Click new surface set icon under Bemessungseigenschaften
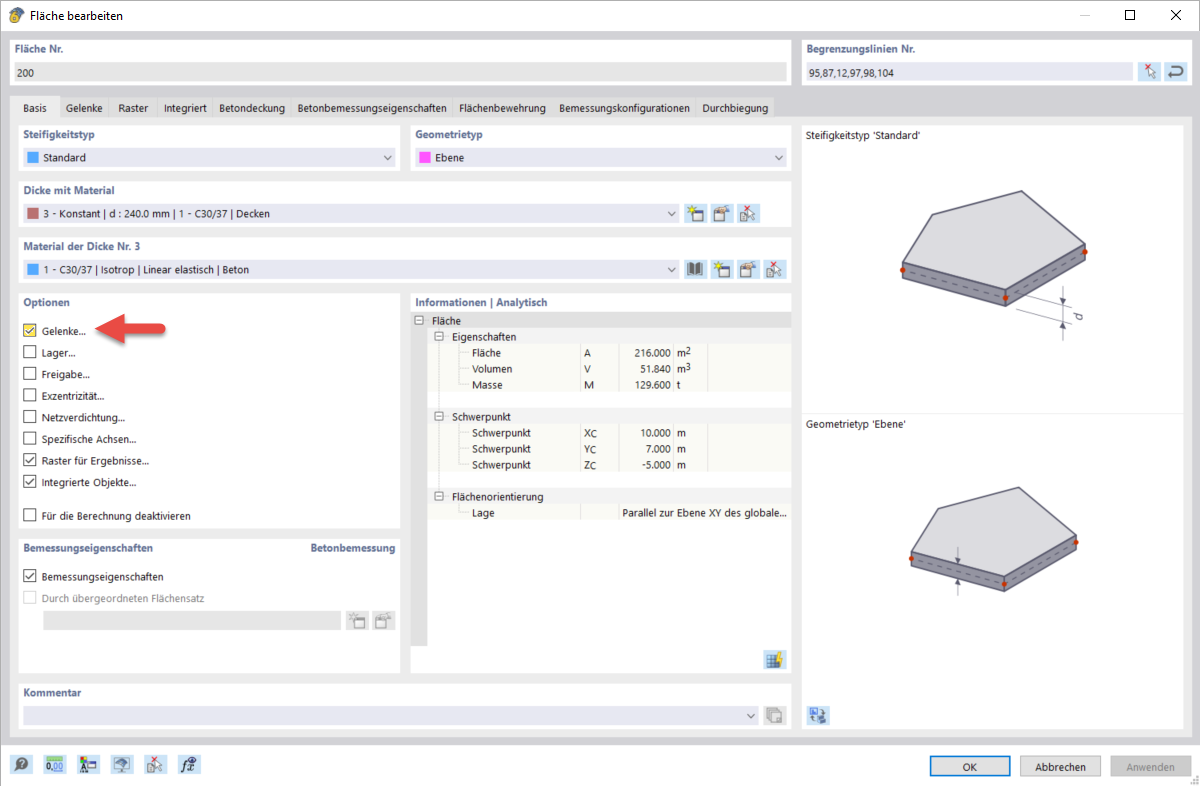 357,620
